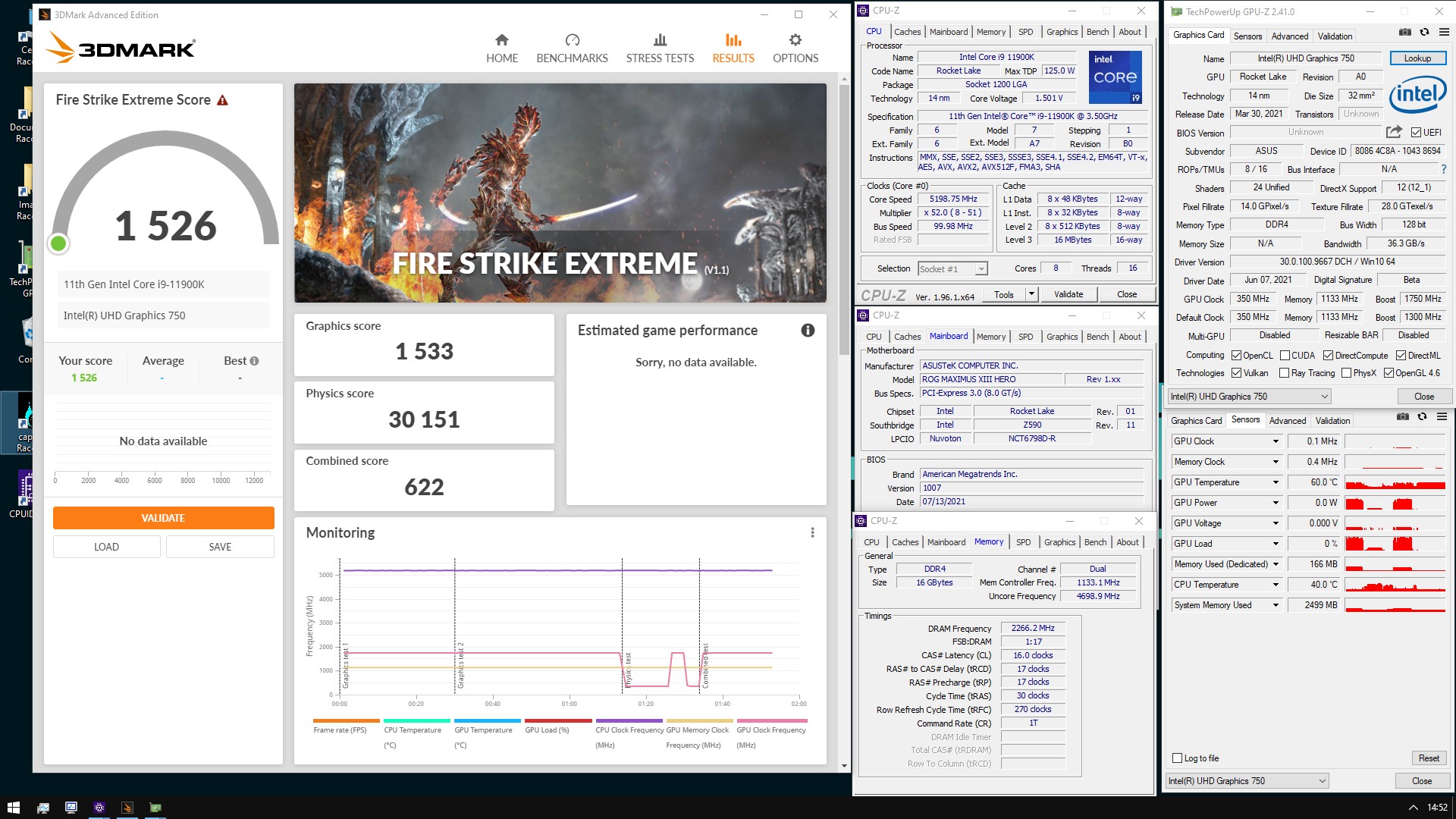Open CPU-Z Tools dropdown arrow

(1031, 294)
